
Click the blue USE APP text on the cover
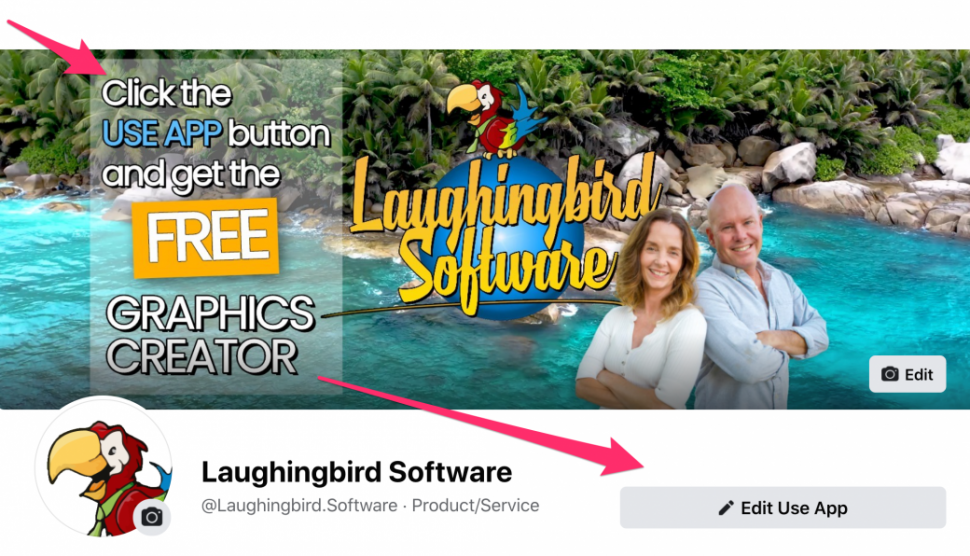pyautogui.click(x=162, y=134)
